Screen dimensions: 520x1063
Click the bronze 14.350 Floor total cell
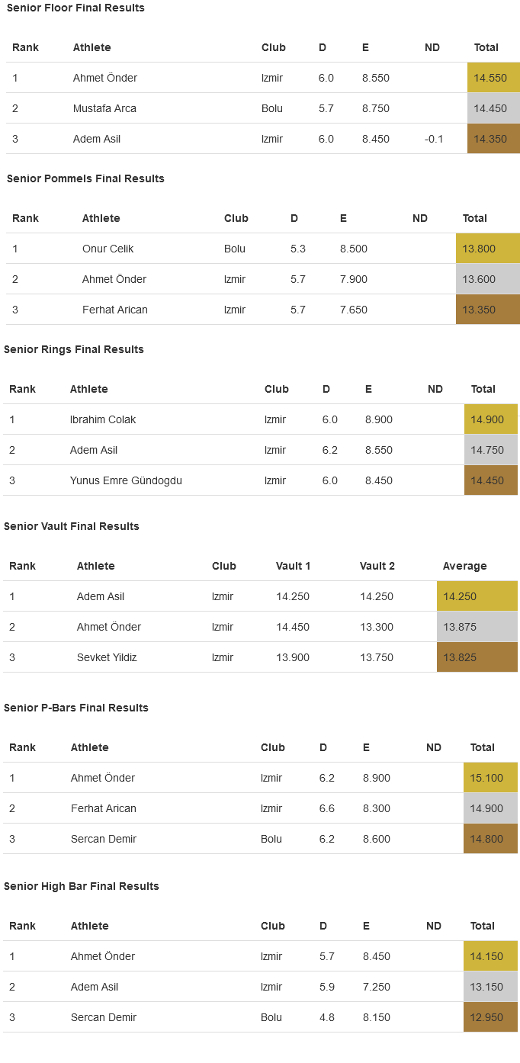pos(494,139)
